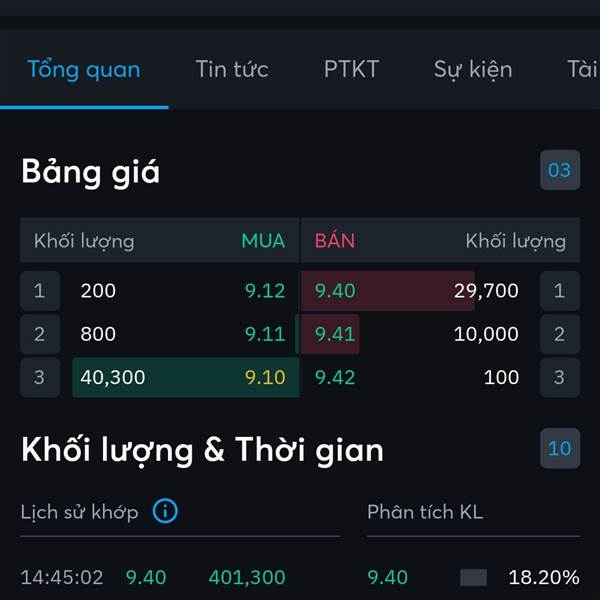
Task: Switch to the Sự kiện tab
Action: tap(473, 70)
